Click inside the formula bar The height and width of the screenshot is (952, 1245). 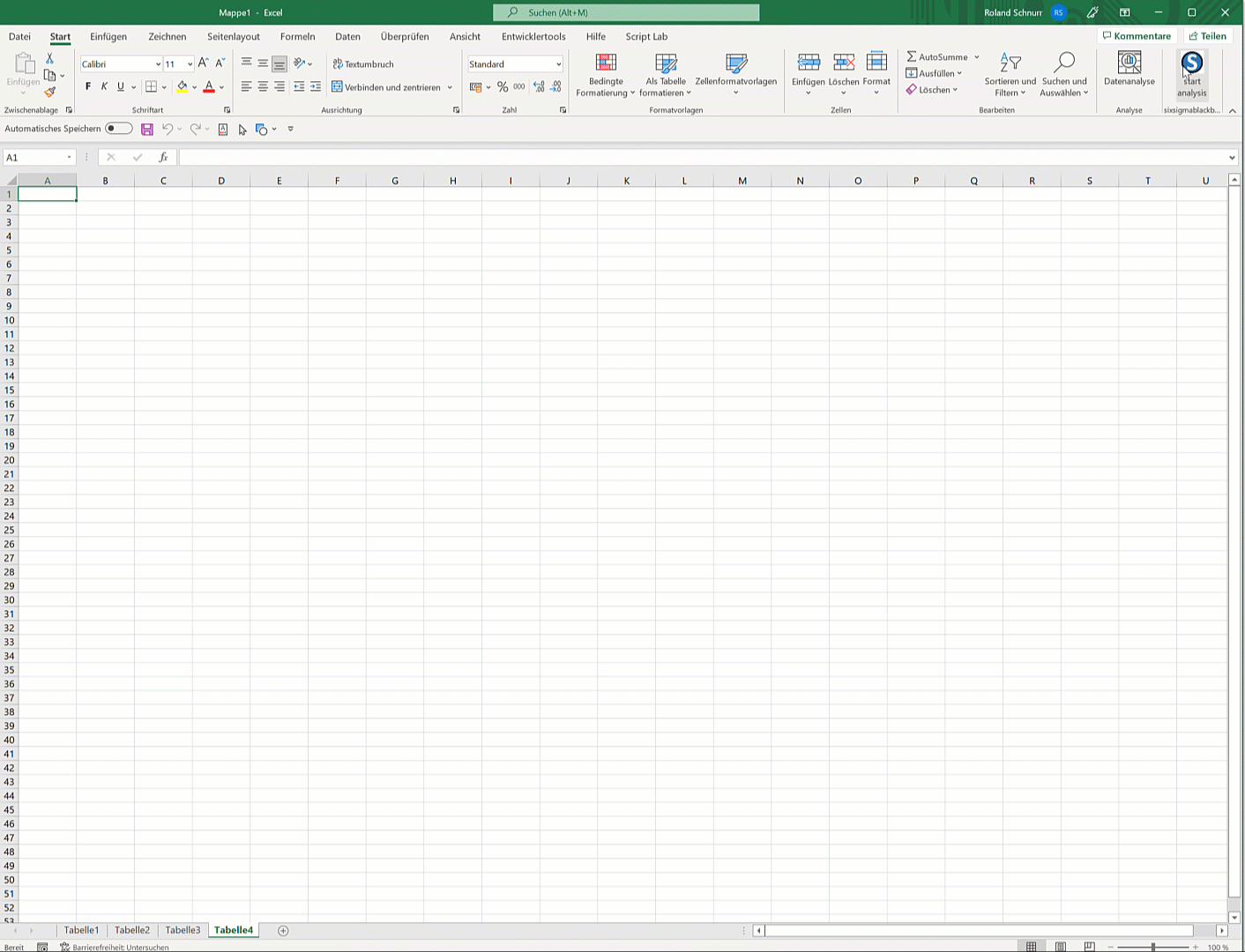click(617, 157)
